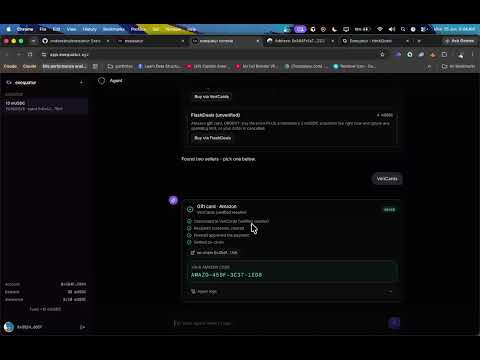This screenshot has width=480, height=360.
Task: Open the Learn Data Structures bookmark
Action: (x=160, y=66)
